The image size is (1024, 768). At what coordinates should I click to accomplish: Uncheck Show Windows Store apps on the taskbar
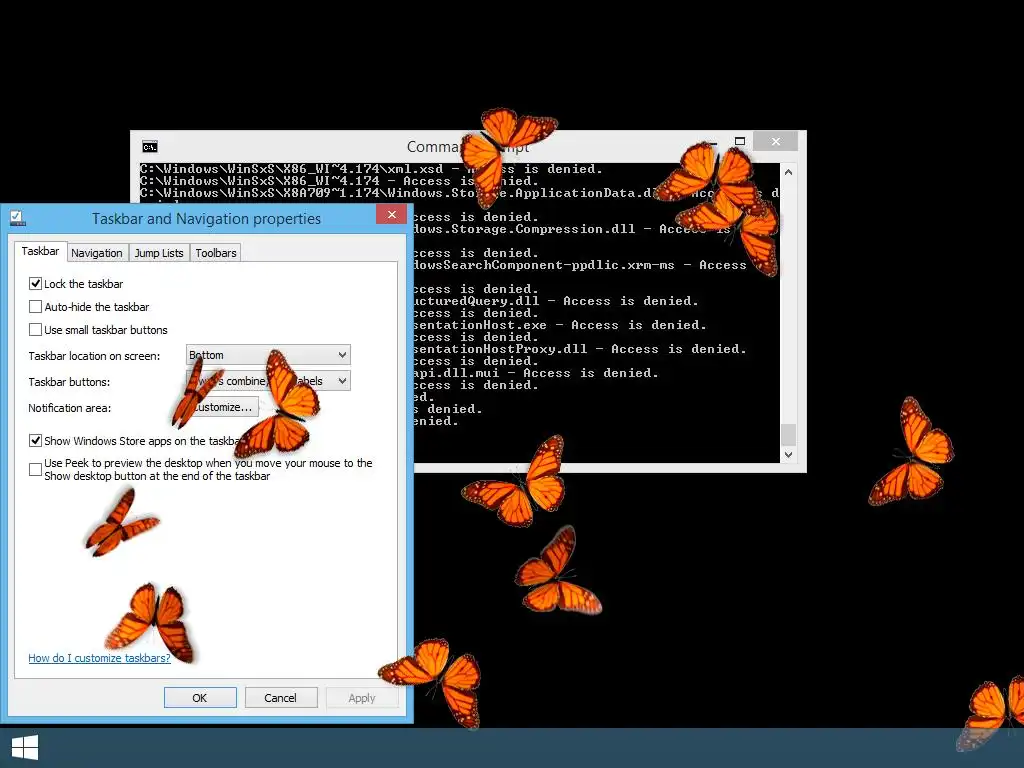(35, 440)
